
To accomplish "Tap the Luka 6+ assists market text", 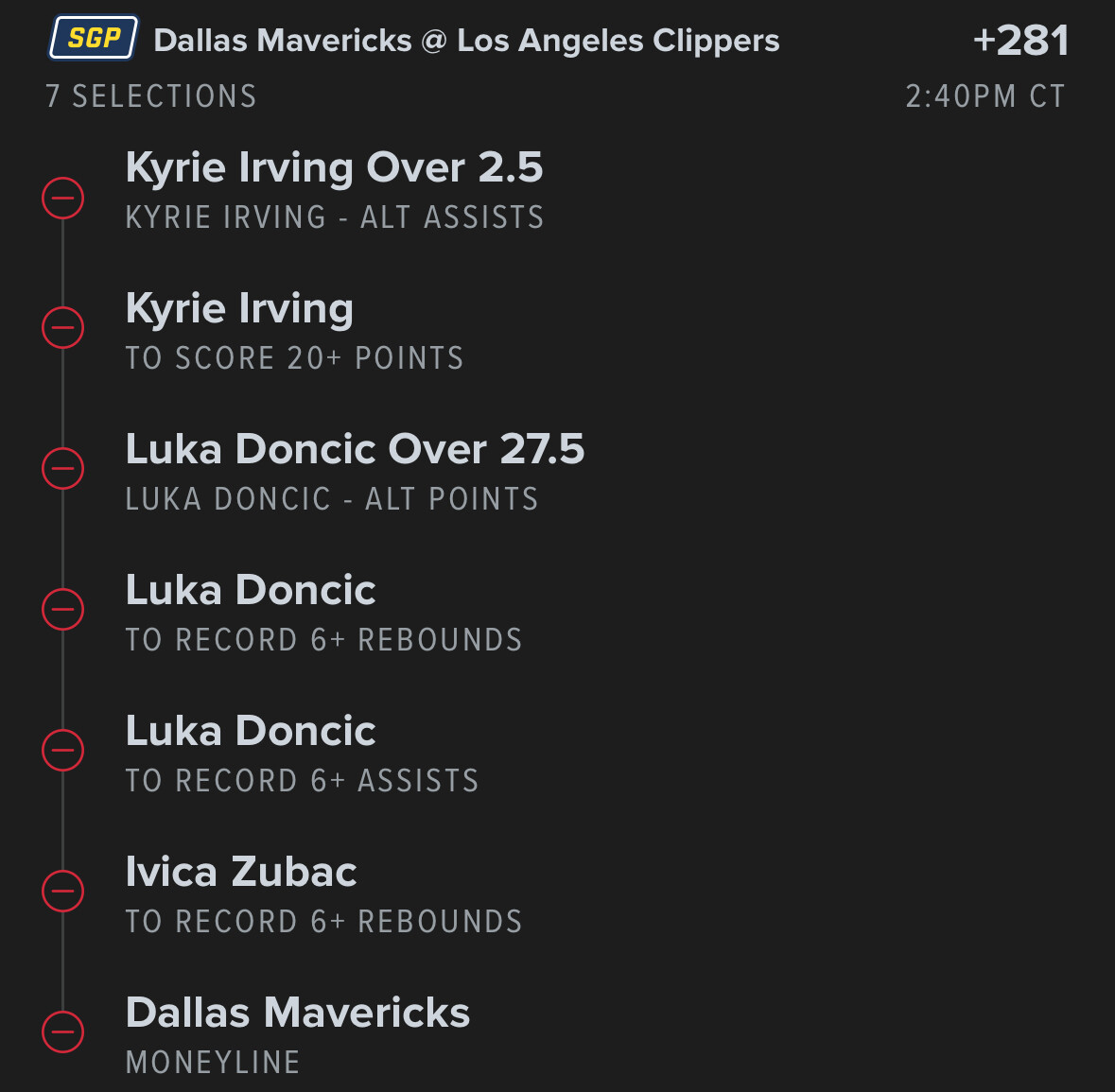I will click(302, 781).
